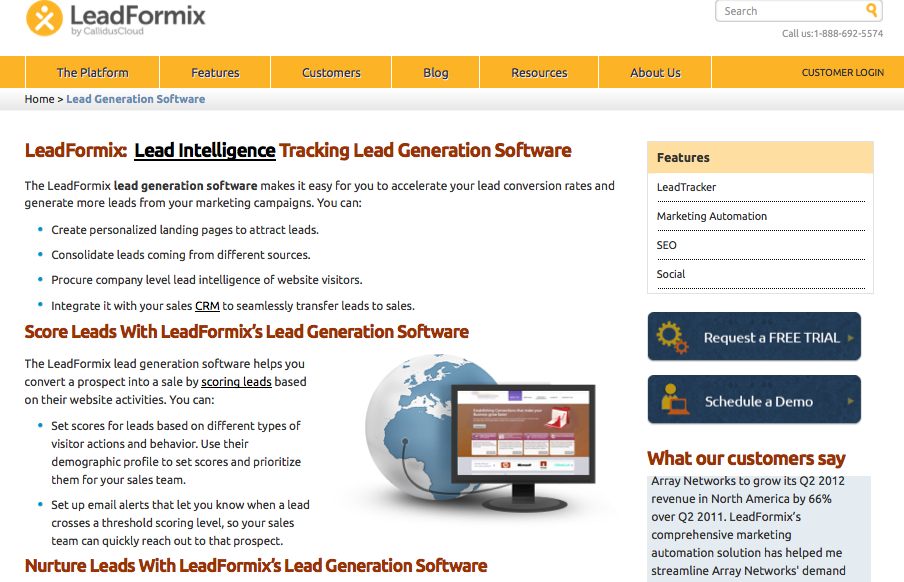The width and height of the screenshot is (904, 582).
Task: Click 'Consolidate leads coming from different sources' bullet
Action: pos(181,255)
